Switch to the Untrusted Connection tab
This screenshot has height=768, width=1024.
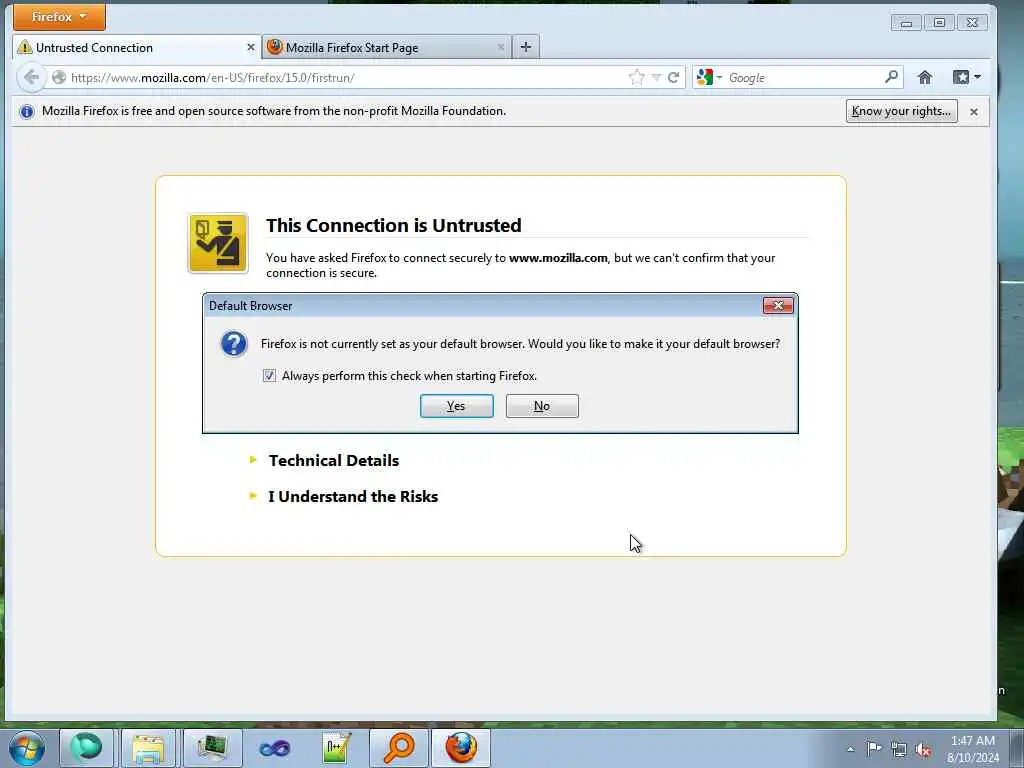[136, 48]
